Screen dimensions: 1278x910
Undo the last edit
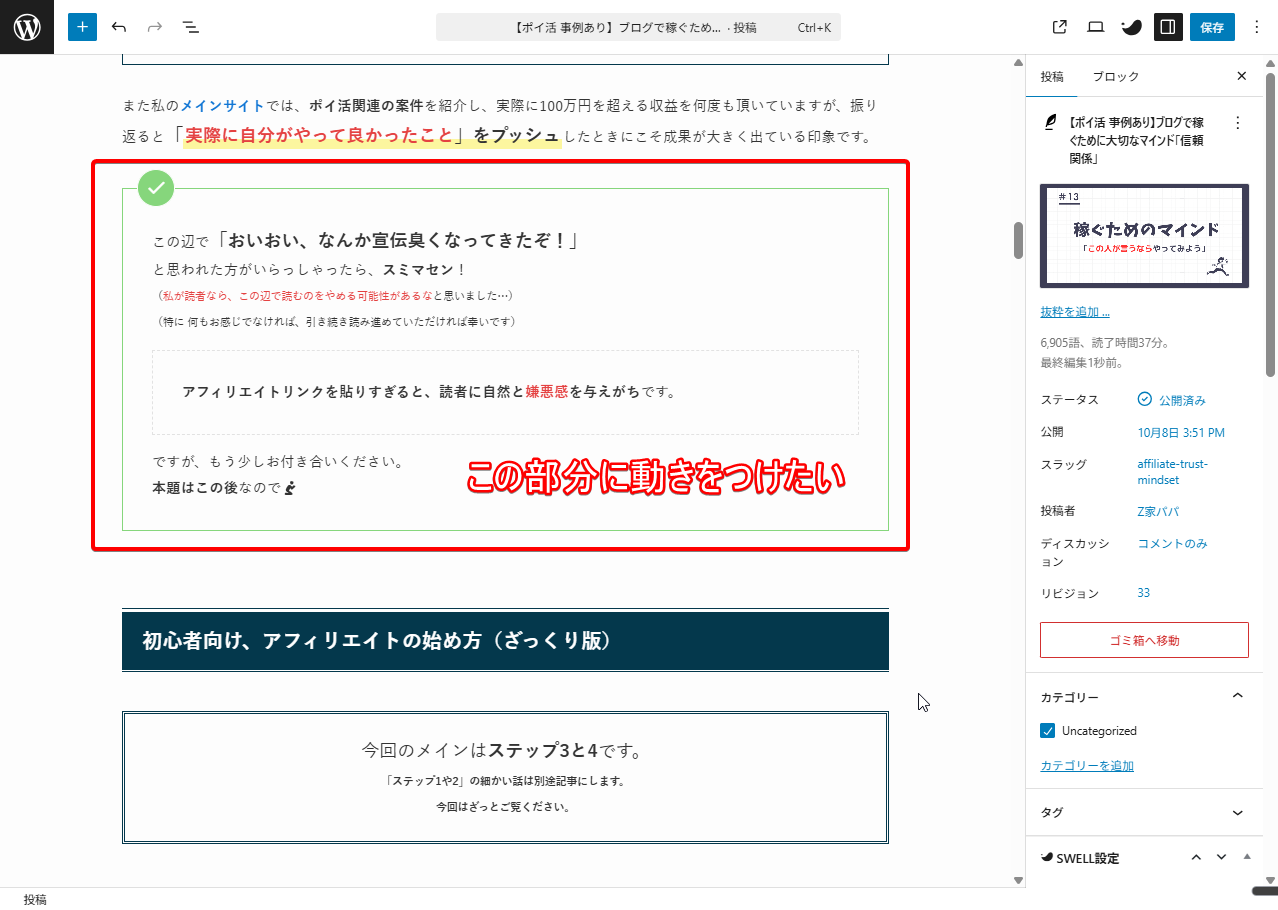[119, 27]
